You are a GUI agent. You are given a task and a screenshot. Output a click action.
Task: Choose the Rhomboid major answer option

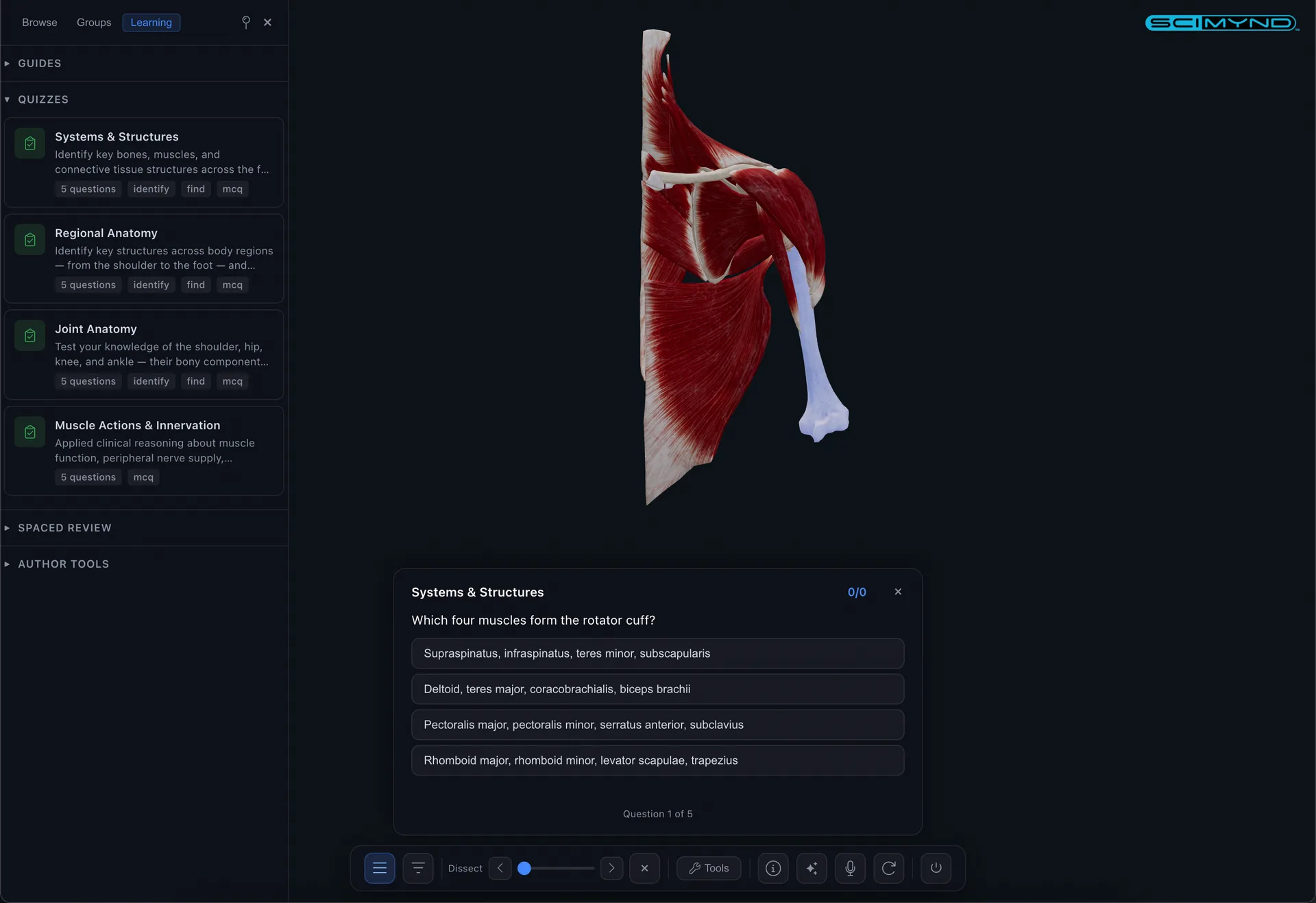pyautogui.click(x=657, y=760)
